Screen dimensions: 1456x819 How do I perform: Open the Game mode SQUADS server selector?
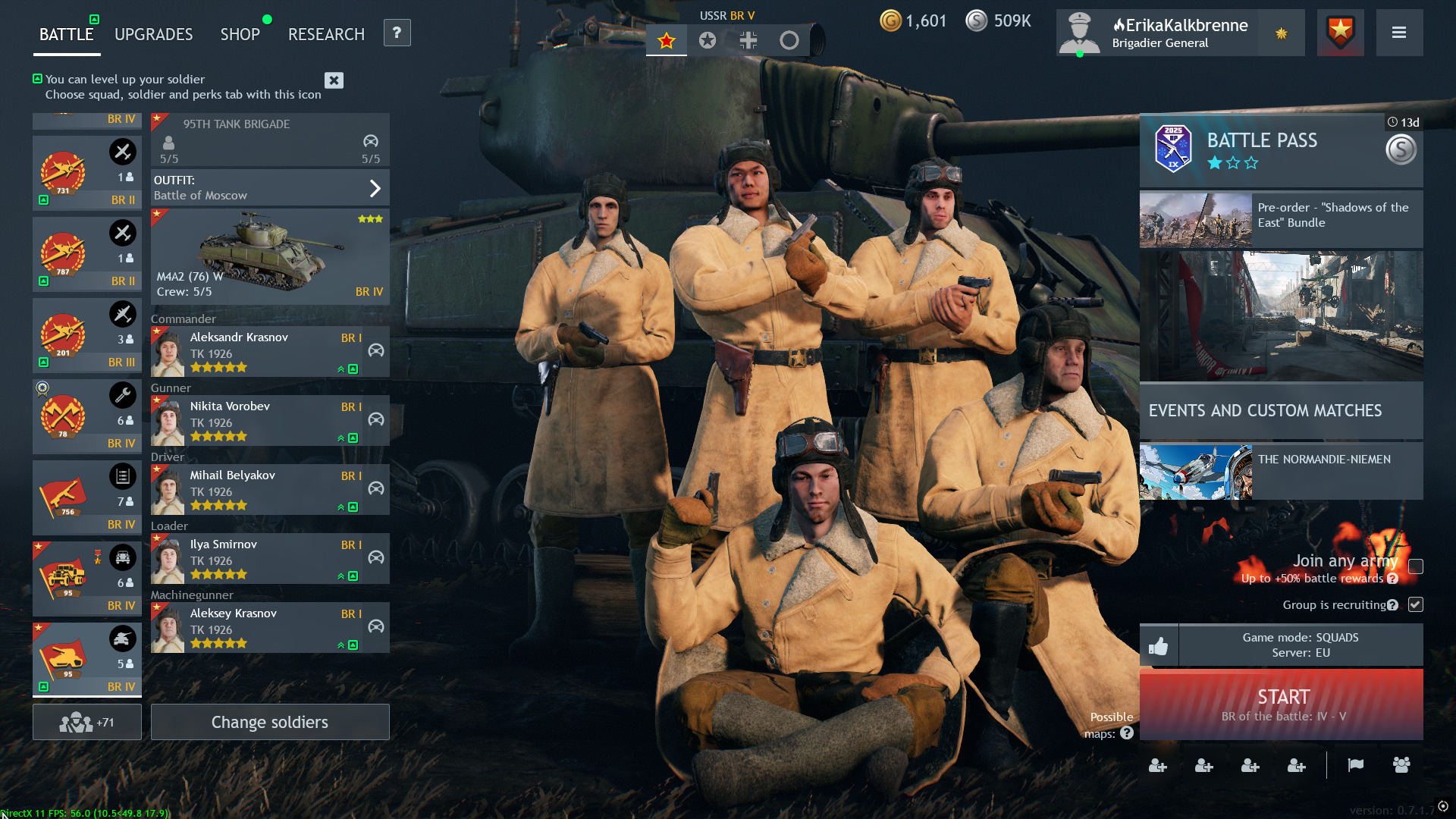click(1300, 645)
